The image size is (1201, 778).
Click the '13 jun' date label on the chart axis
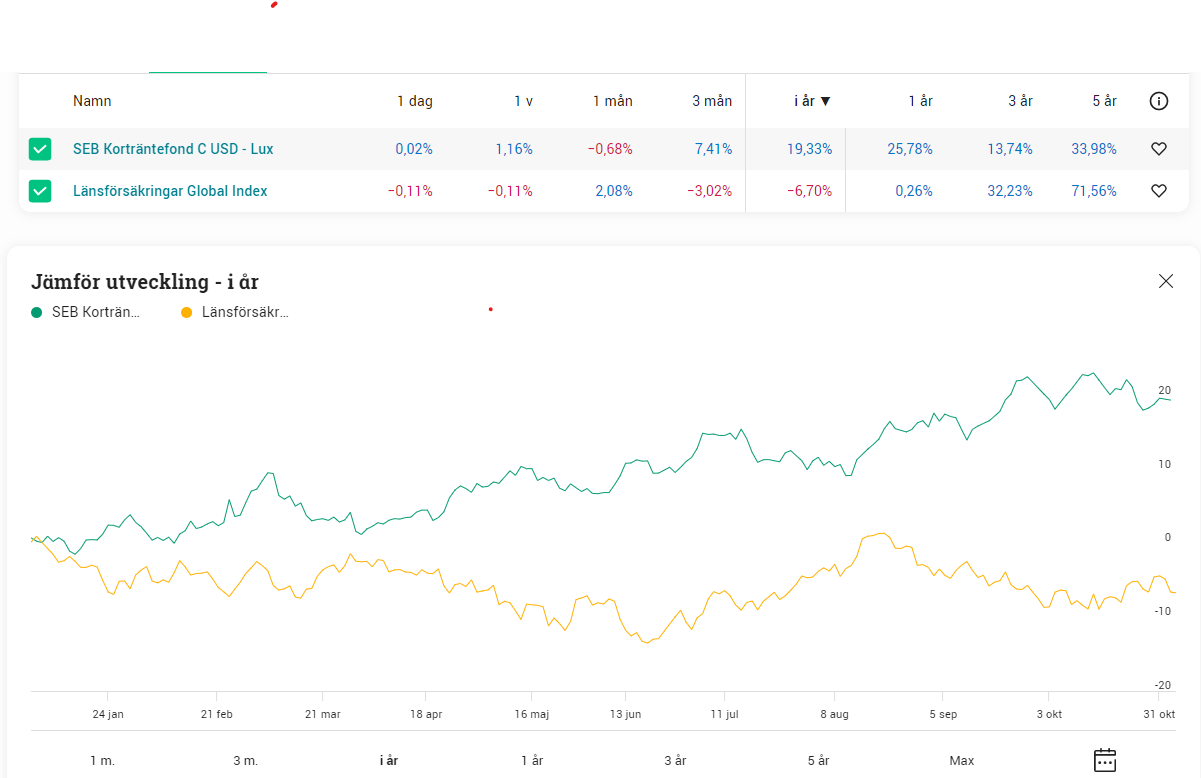[x=625, y=715]
